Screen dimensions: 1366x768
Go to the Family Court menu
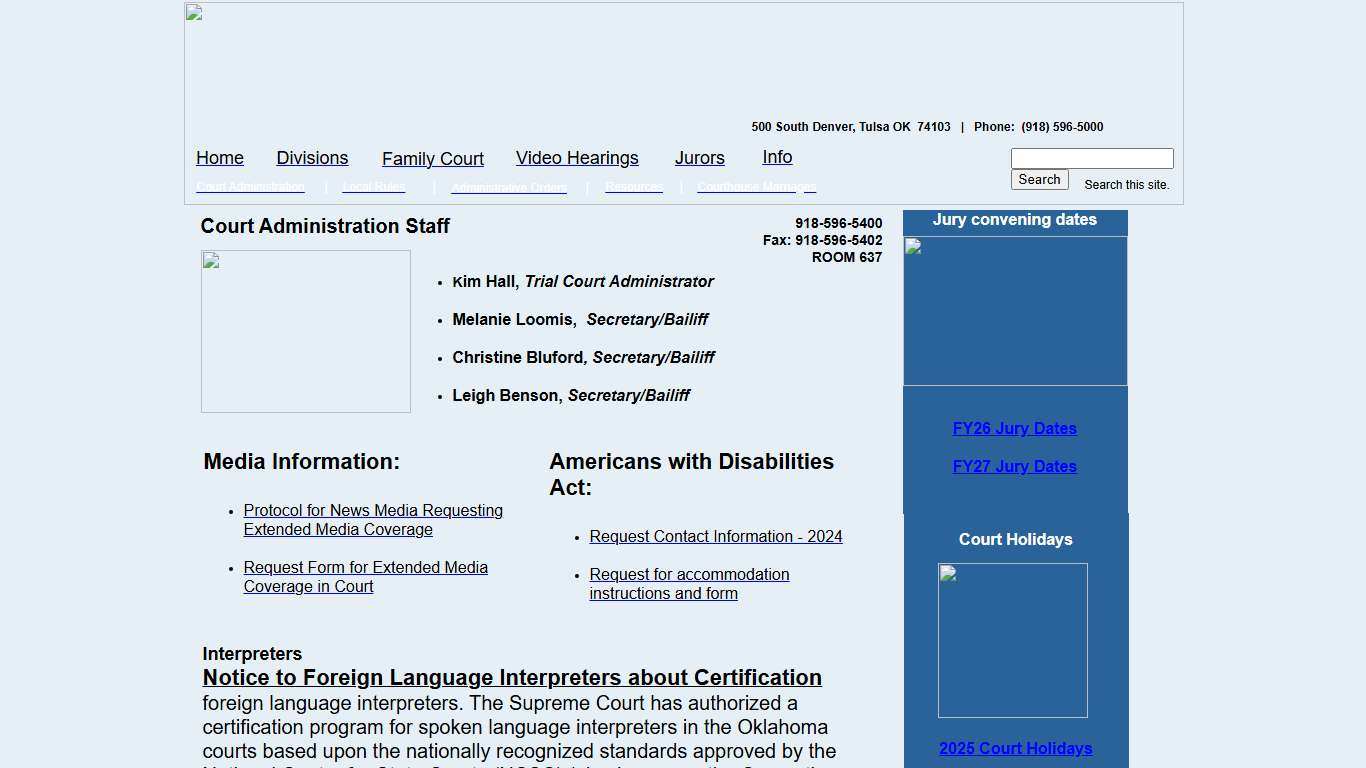coord(433,159)
